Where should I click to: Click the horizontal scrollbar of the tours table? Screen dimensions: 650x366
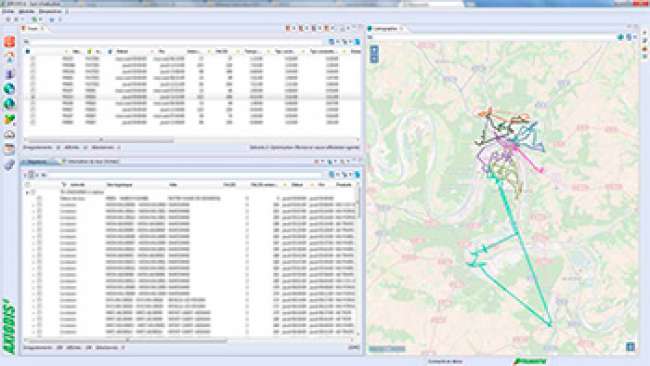tap(99, 140)
